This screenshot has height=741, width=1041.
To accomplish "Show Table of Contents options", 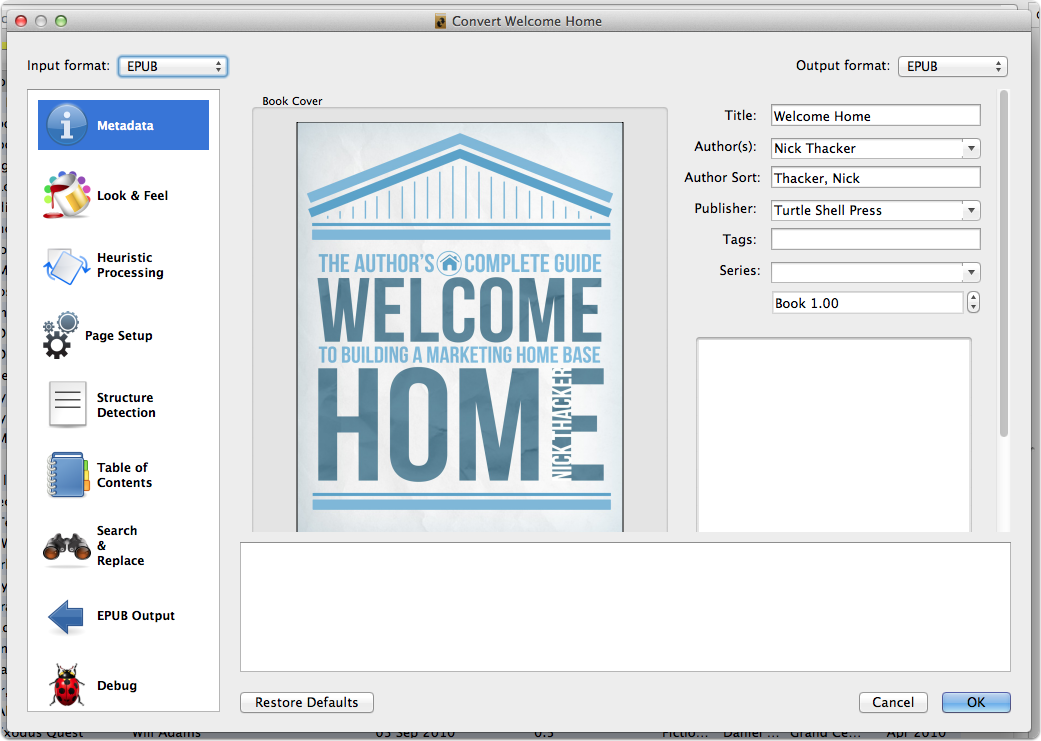I will pos(123,475).
